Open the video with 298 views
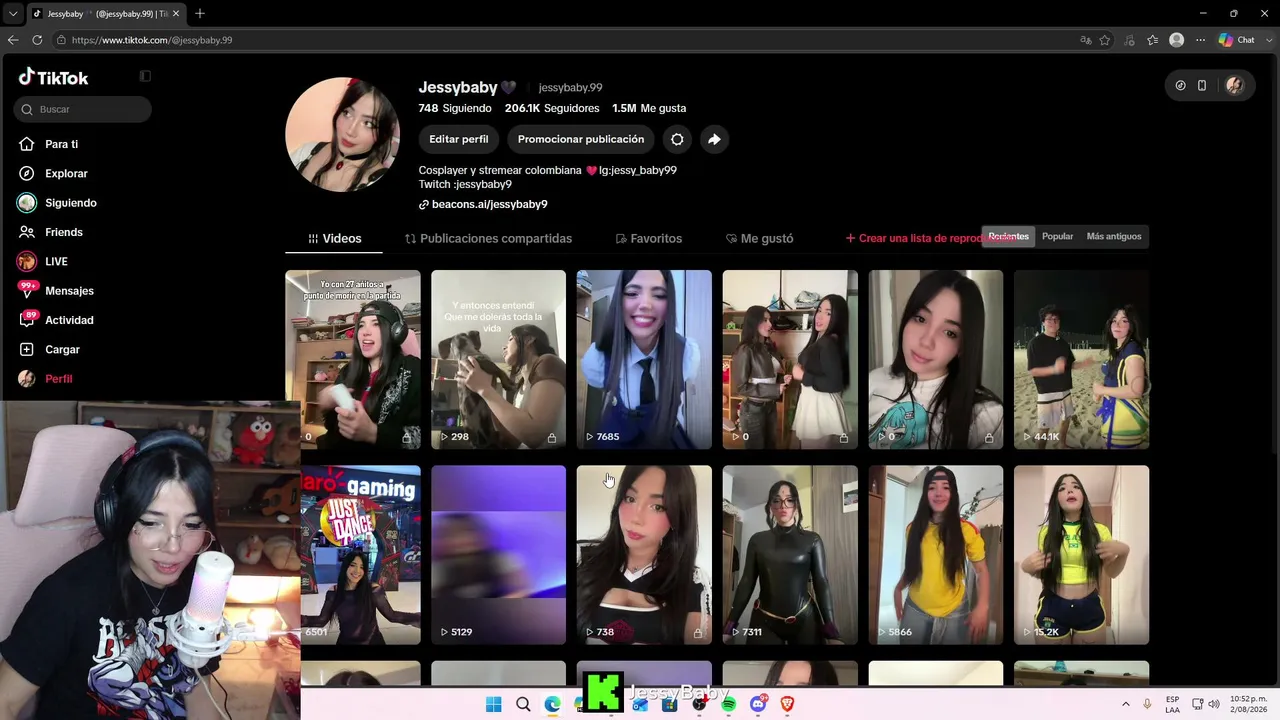The width and height of the screenshot is (1280, 720). click(x=498, y=359)
